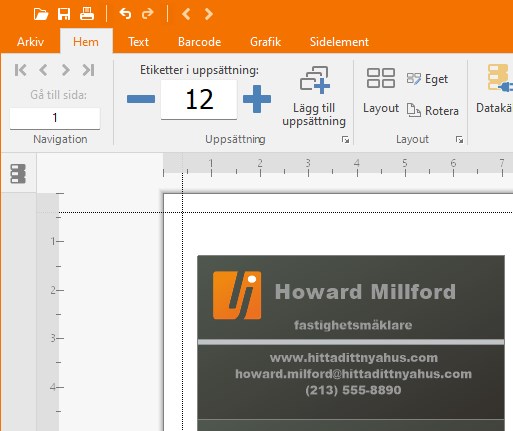The image size is (513, 431).
Task: Go to first page navigation arrow
Action: point(20,70)
